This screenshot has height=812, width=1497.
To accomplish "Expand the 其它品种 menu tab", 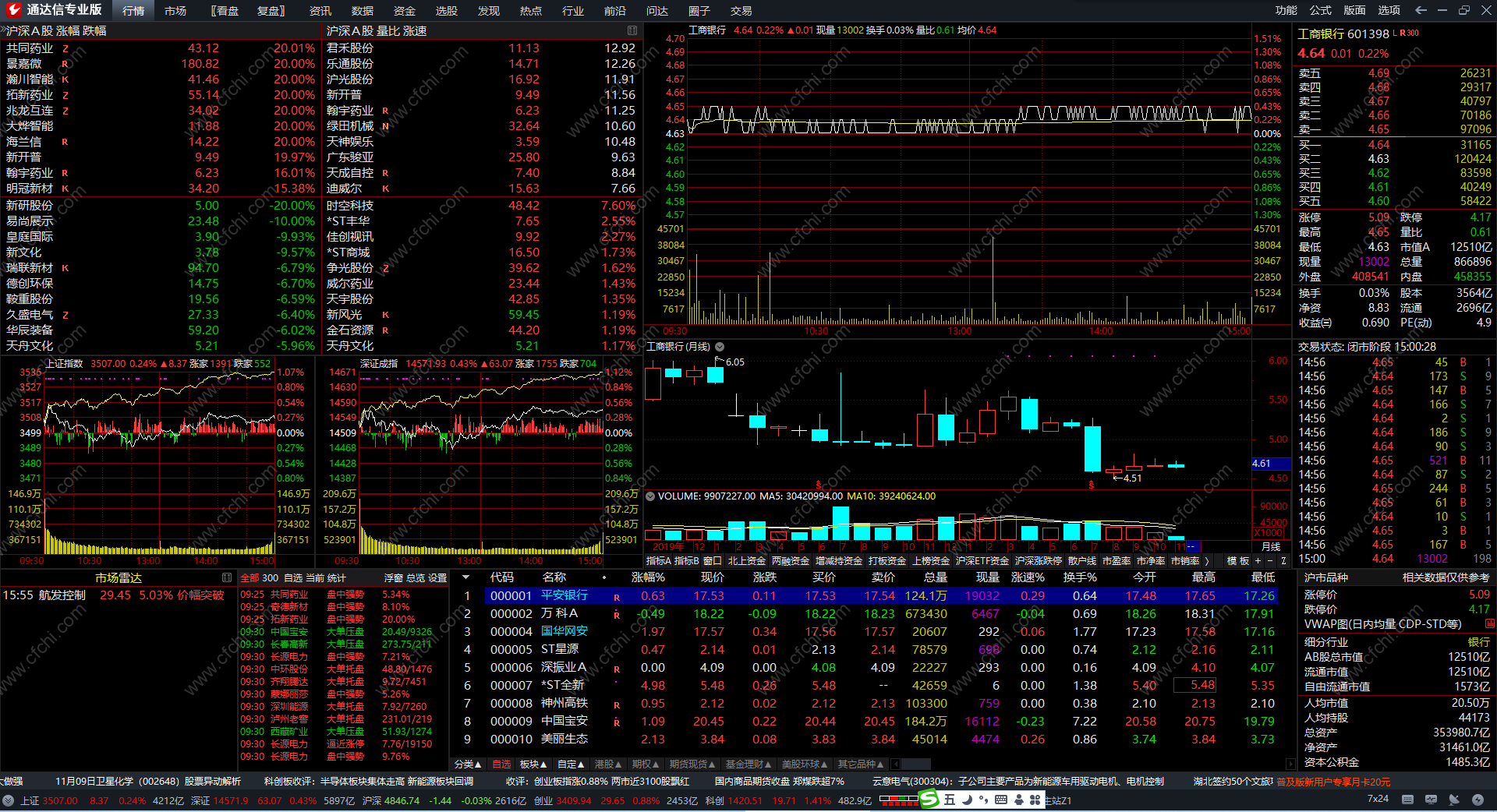I will point(861,764).
